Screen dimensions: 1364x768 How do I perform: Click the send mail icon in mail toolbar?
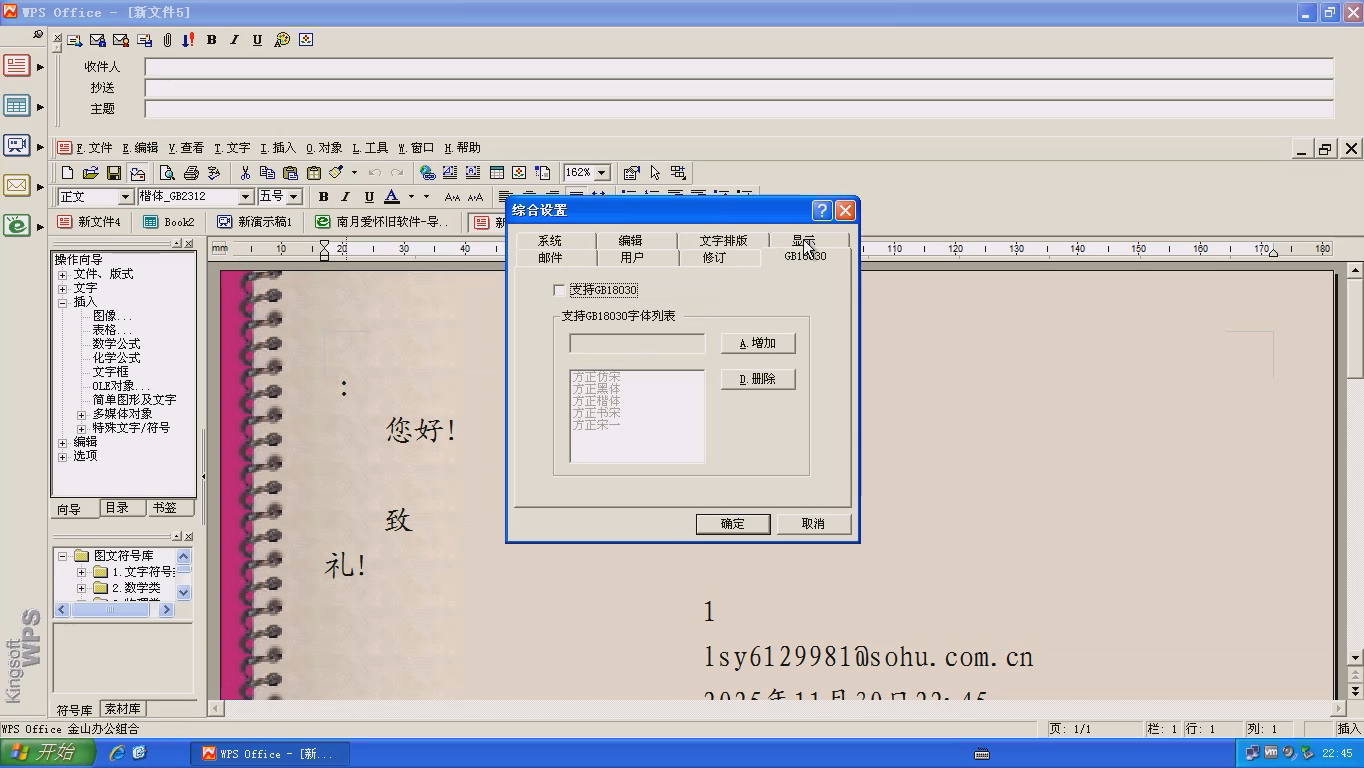coord(75,40)
